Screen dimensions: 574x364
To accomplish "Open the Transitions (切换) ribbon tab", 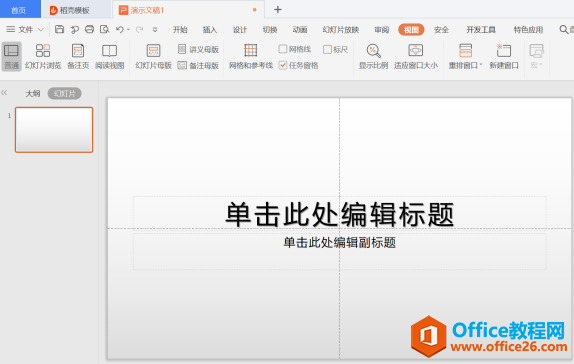I will click(x=270, y=30).
